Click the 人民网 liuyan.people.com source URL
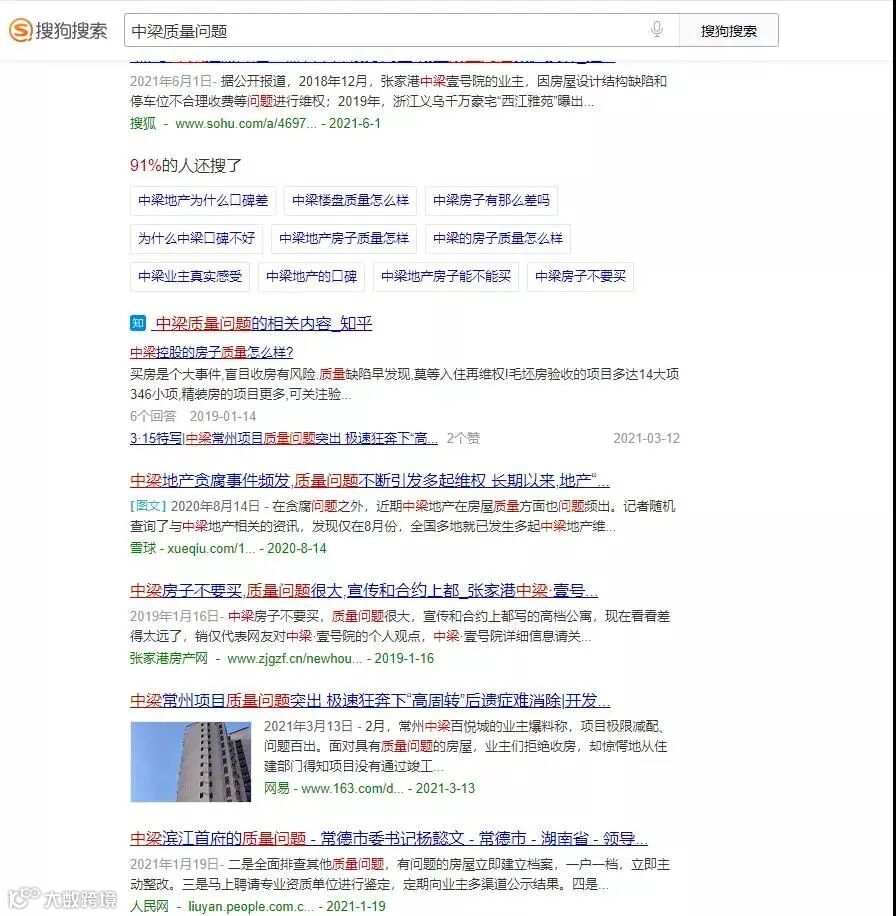The height and width of the screenshot is (916, 896). click(x=258, y=906)
